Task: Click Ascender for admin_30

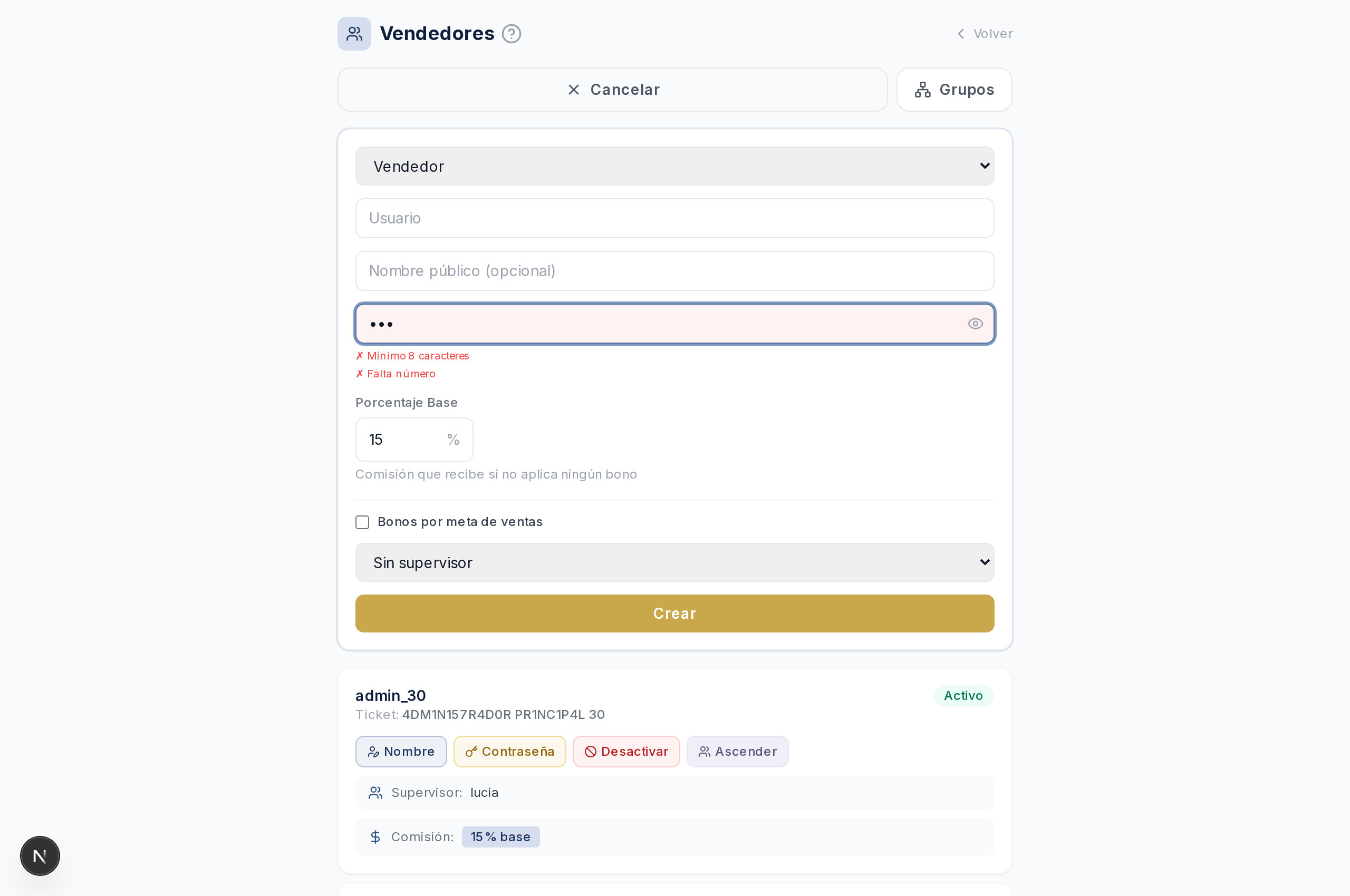Action: click(x=737, y=752)
